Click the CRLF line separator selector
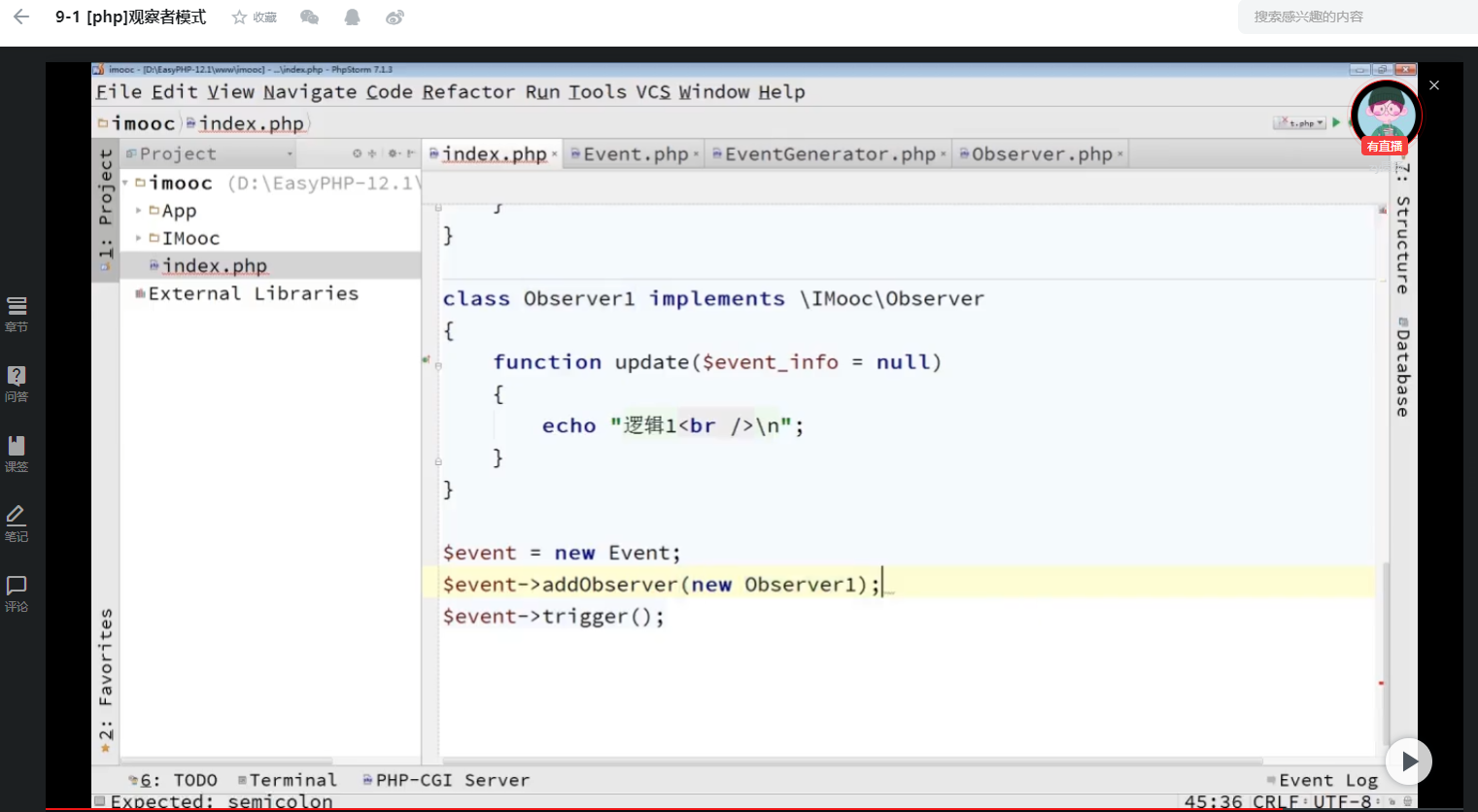The image size is (1478, 812). pos(1279,802)
